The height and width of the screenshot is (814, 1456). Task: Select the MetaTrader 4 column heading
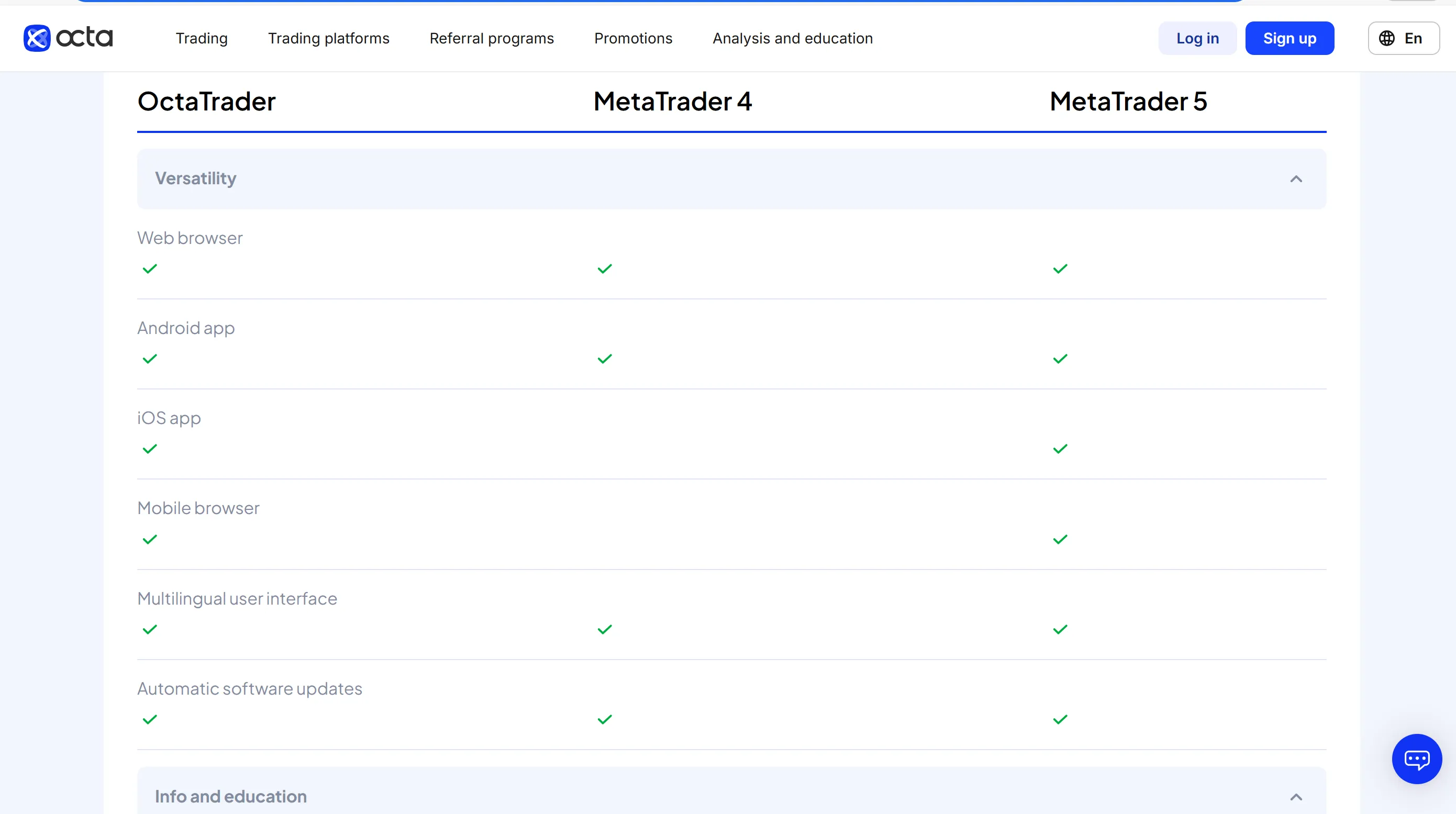click(x=673, y=102)
